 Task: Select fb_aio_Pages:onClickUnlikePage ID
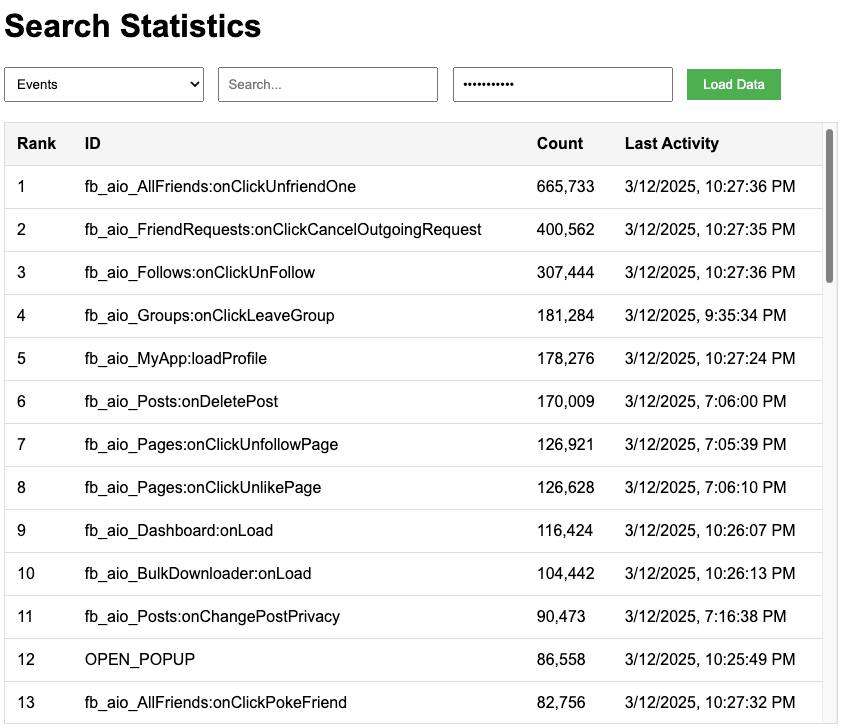203,488
